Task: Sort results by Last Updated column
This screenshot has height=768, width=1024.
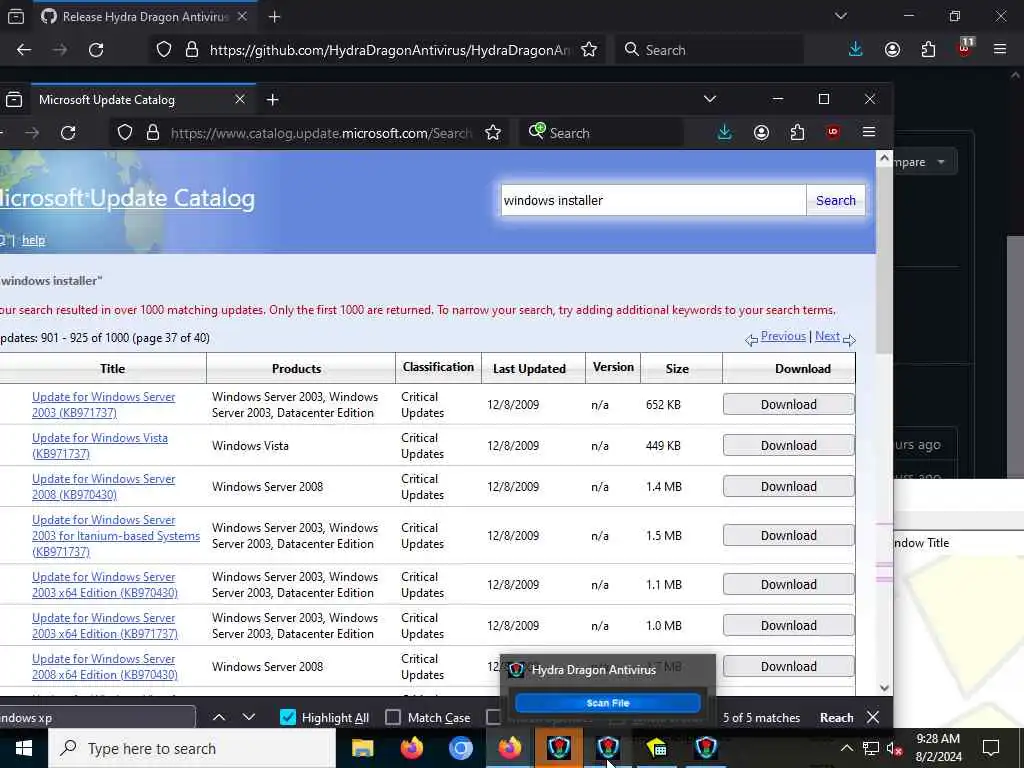Action: 530,368
